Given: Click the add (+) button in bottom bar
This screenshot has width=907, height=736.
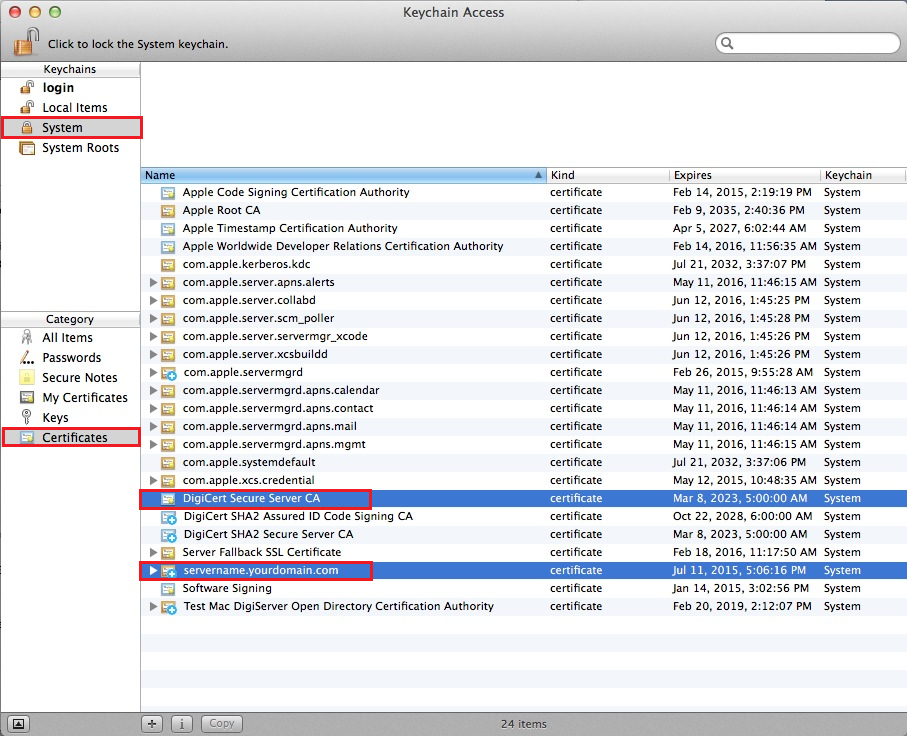Looking at the screenshot, I should click(x=152, y=724).
